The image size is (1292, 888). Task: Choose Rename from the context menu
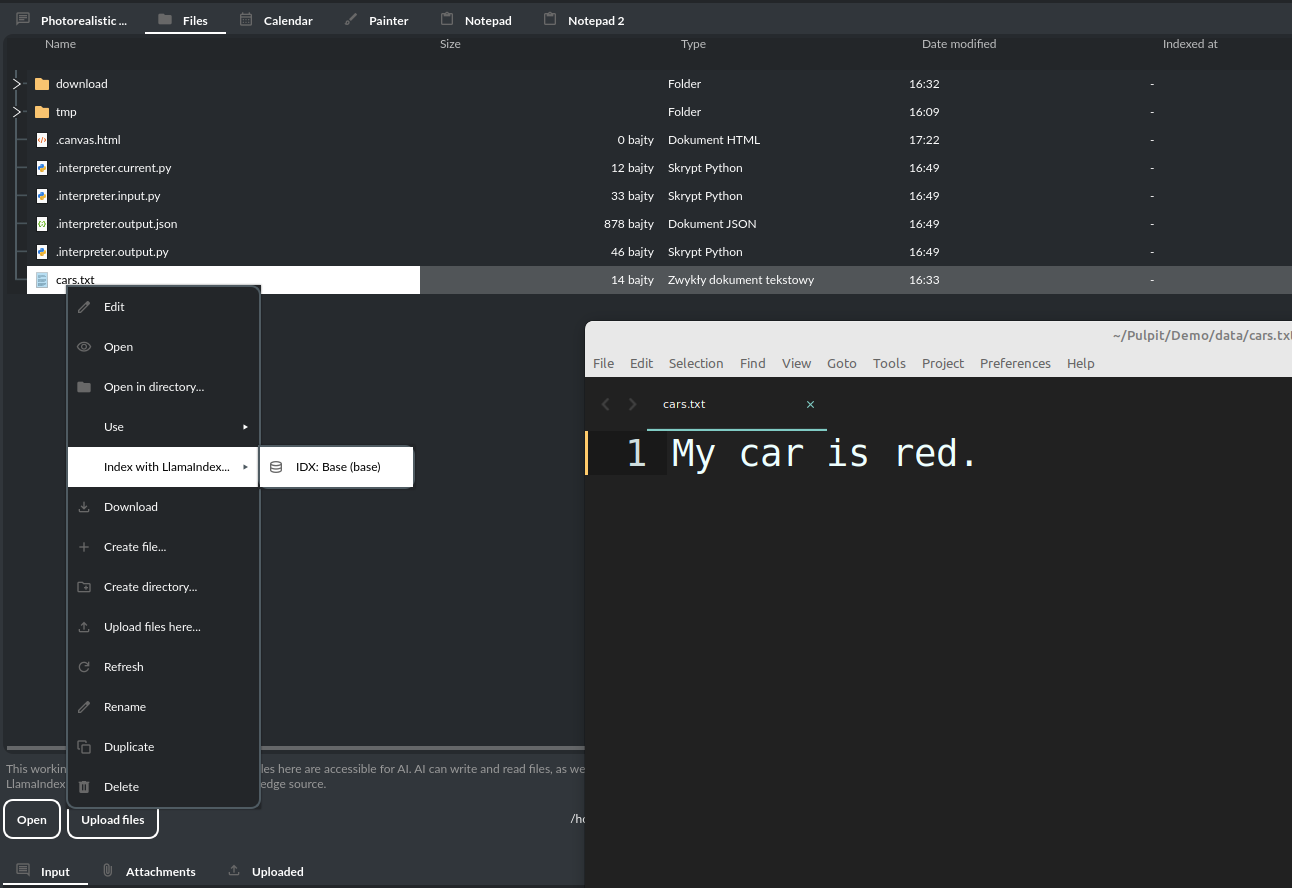point(125,707)
